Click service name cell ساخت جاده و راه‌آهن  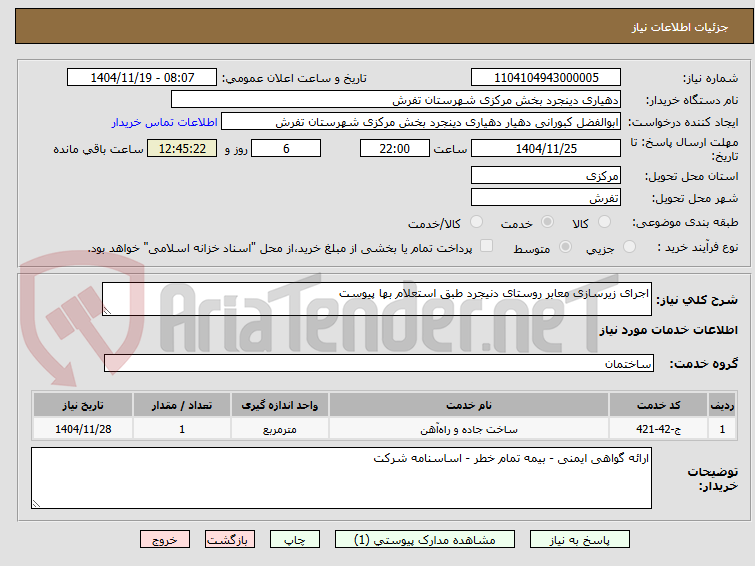point(469,429)
